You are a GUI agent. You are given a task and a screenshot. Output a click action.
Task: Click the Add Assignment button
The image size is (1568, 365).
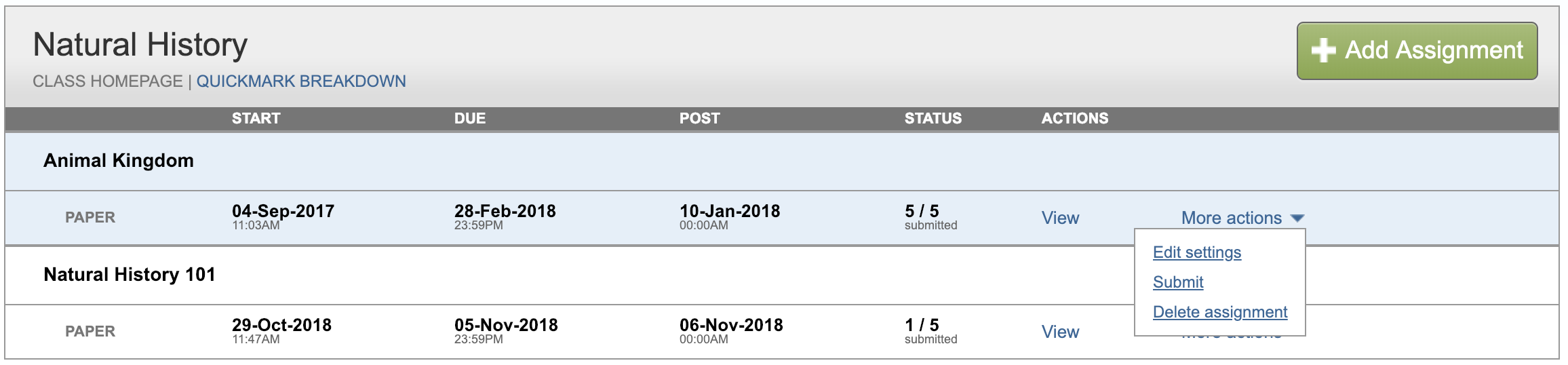(1417, 51)
